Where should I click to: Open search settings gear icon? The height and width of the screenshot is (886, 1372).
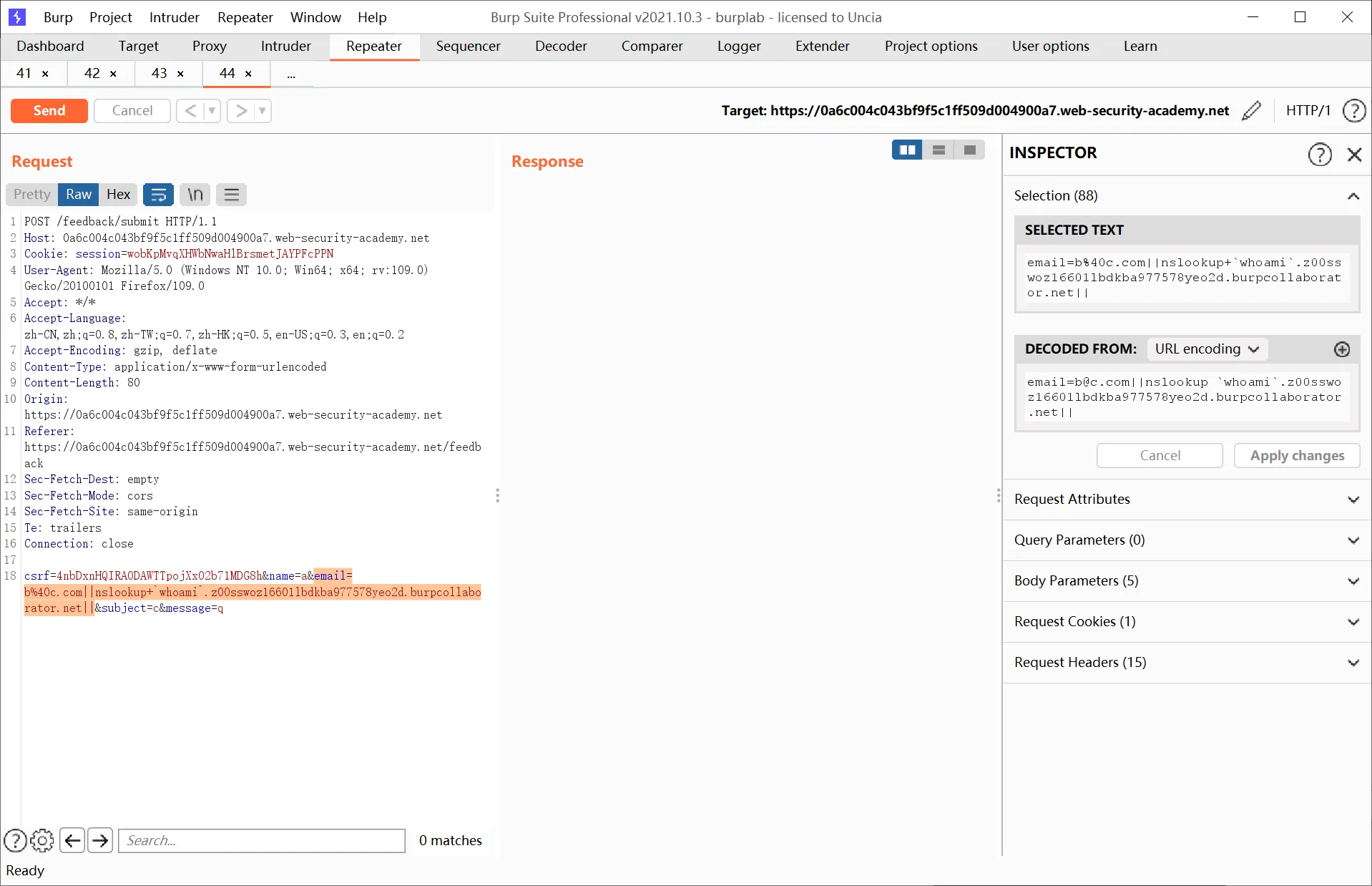[x=42, y=840]
